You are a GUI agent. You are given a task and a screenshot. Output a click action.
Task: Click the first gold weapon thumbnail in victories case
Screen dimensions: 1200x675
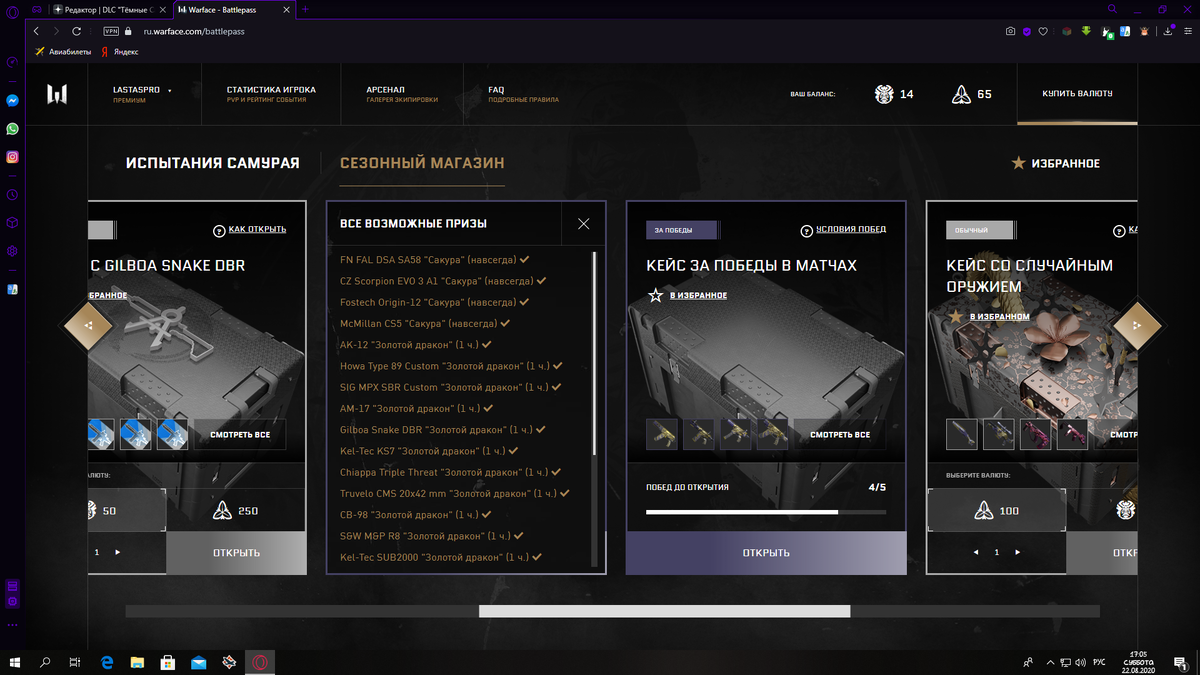(662, 434)
